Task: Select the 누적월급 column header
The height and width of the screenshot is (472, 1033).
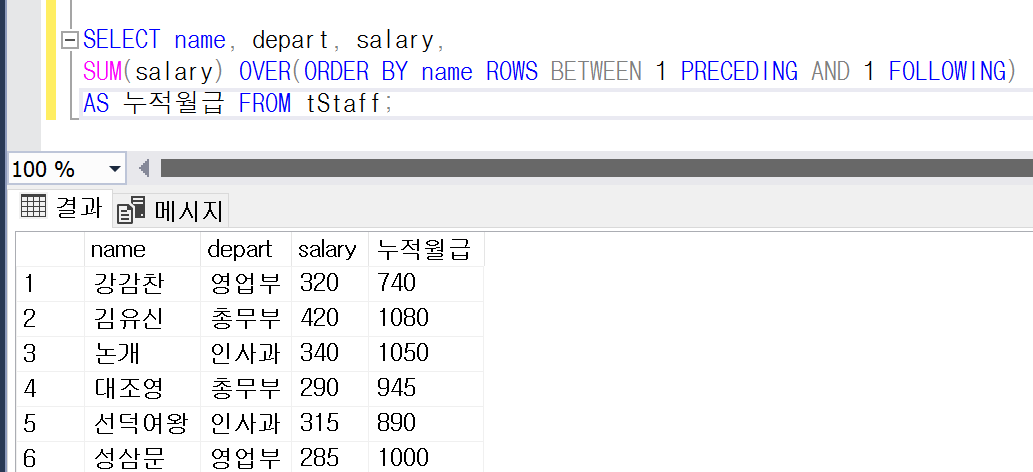Action: tap(426, 249)
